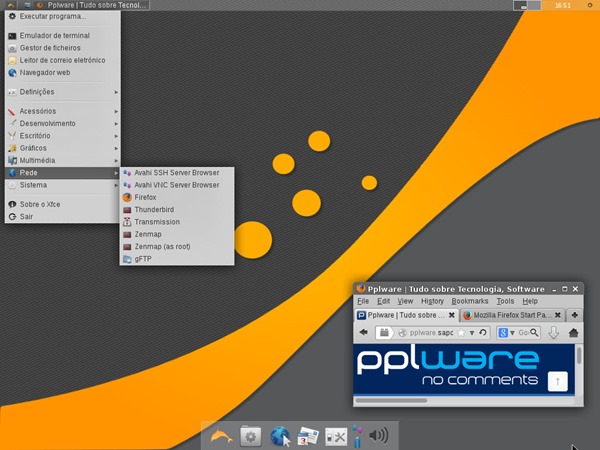
Task: Click Firefox back arrow button
Action: click(364, 333)
